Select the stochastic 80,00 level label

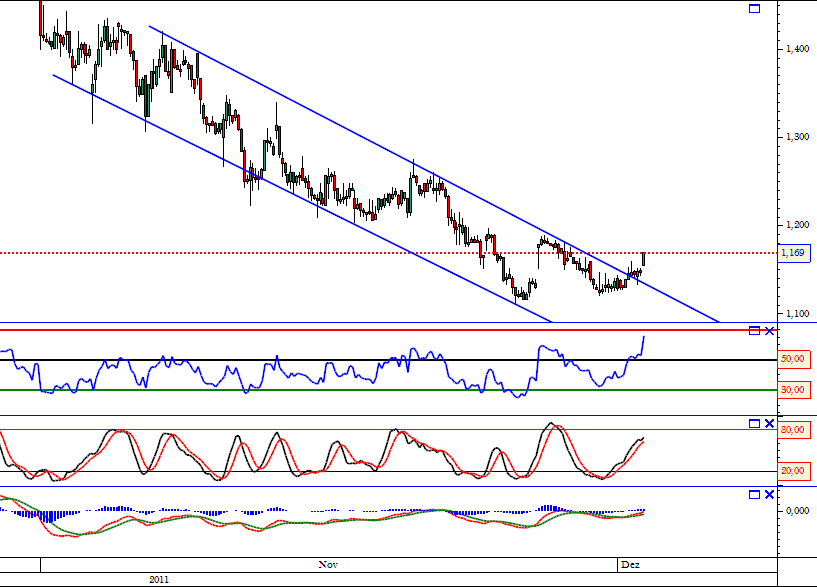pyautogui.click(x=794, y=430)
